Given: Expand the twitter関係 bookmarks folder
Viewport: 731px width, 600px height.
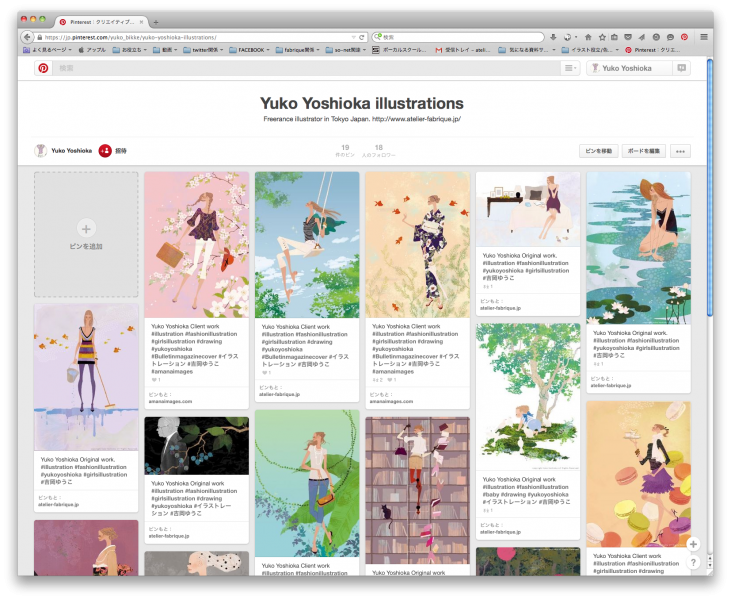Looking at the screenshot, I should tap(203, 50).
